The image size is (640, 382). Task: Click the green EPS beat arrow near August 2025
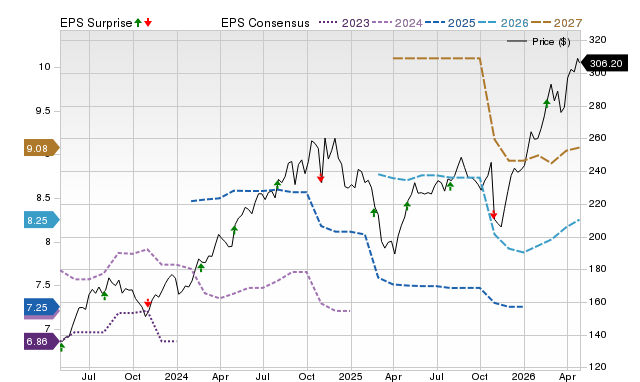[450, 187]
